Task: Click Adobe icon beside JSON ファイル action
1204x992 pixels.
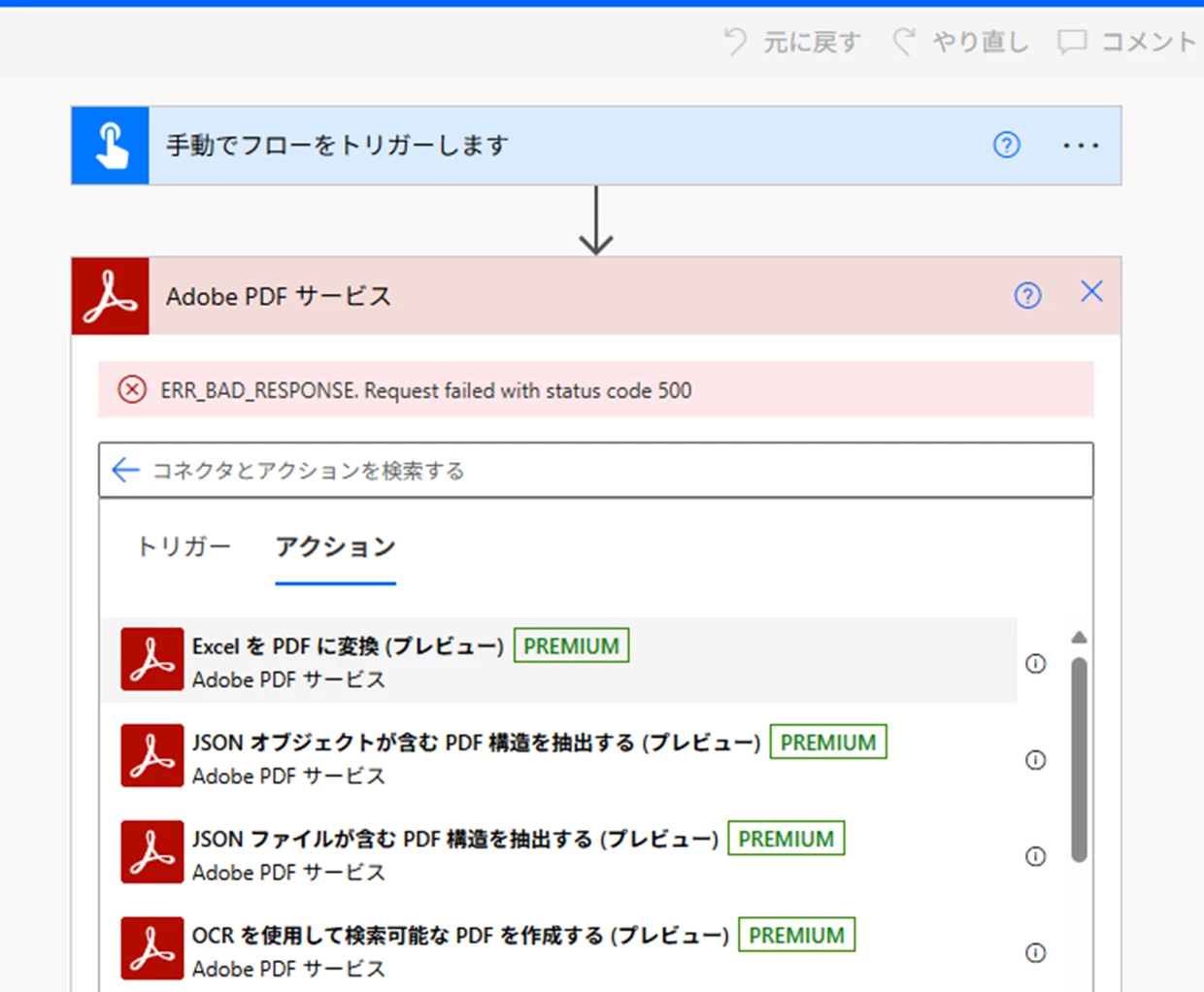Action: coord(151,851)
